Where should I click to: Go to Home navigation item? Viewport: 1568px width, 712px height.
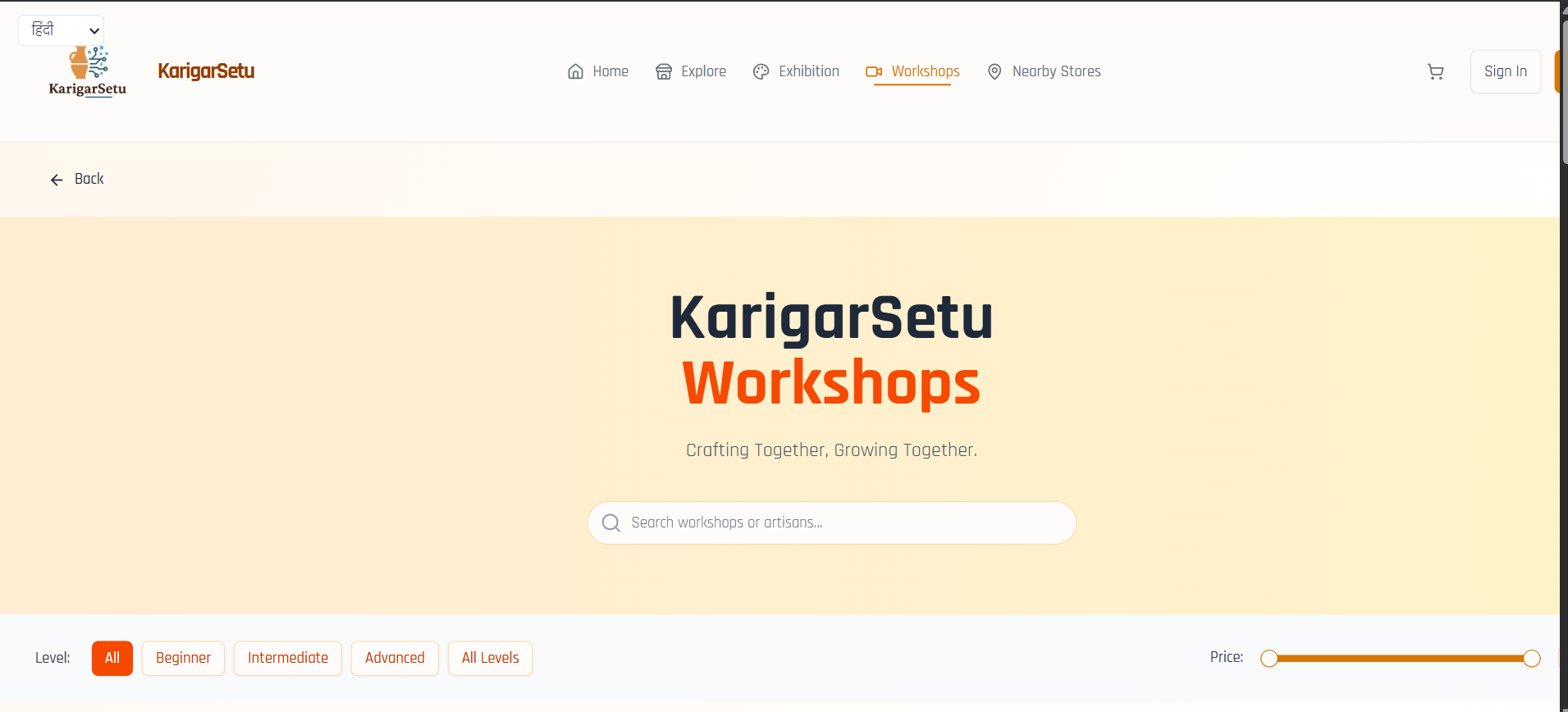598,71
